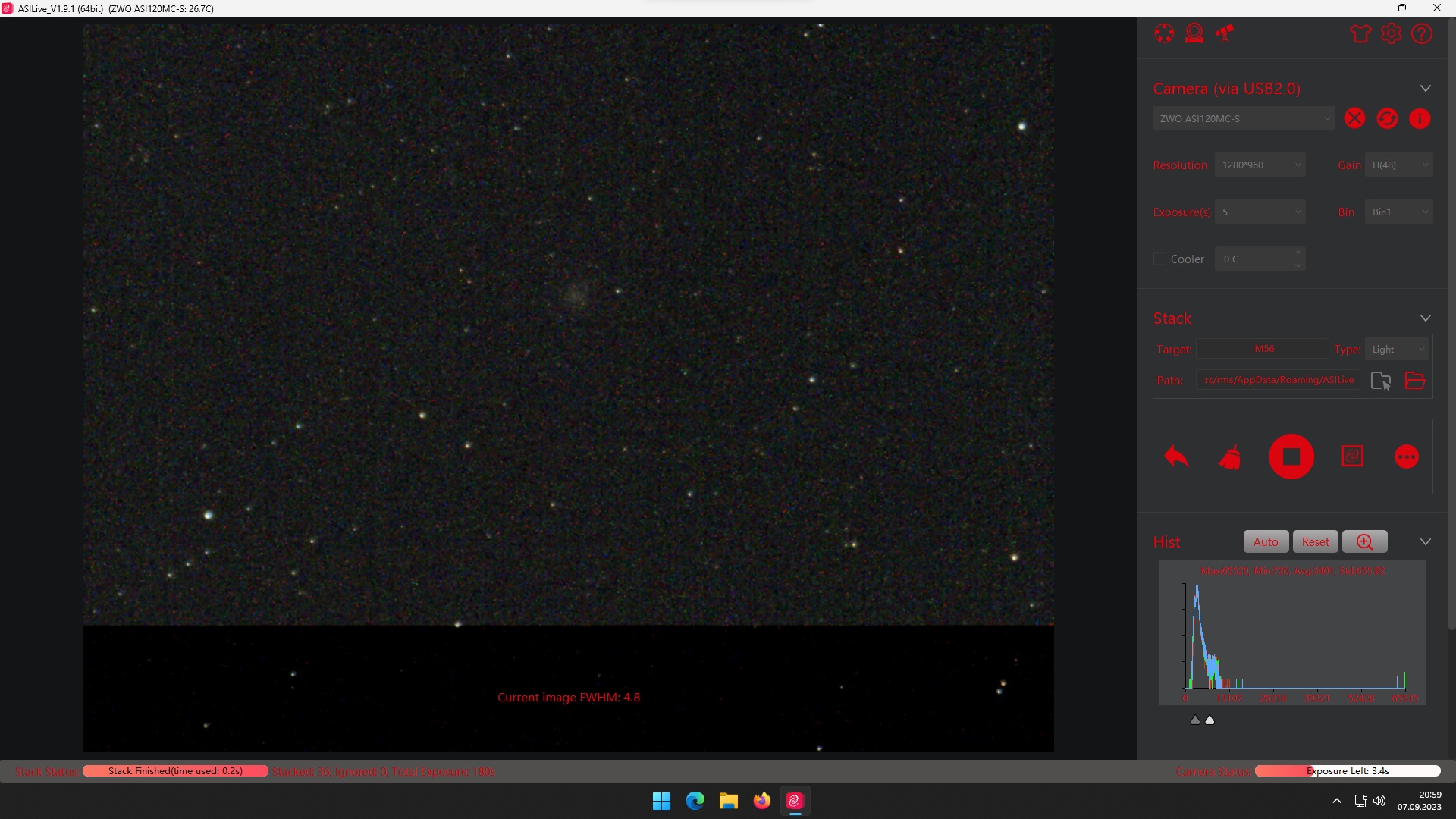This screenshot has width=1456, height=819.
Task: Open the Resolution dropdown
Action: tap(1260, 165)
